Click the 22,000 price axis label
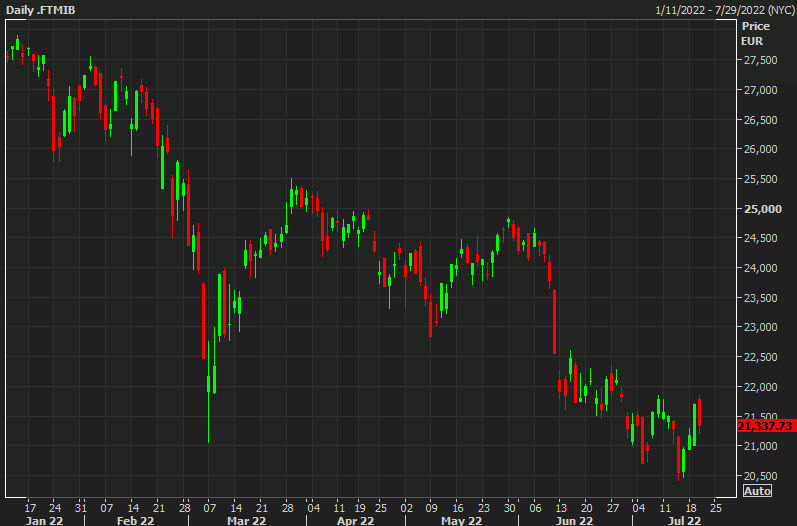The height and width of the screenshot is (526, 797). tap(760, 387)
